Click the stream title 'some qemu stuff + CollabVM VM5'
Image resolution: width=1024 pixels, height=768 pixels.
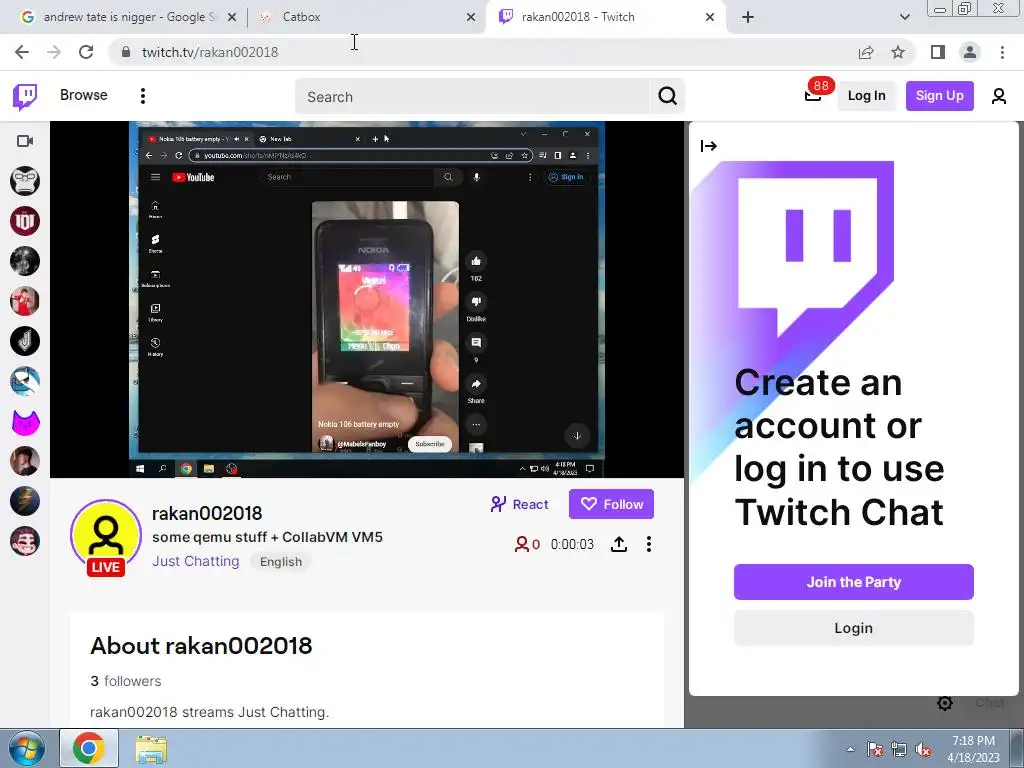[267, 537]
